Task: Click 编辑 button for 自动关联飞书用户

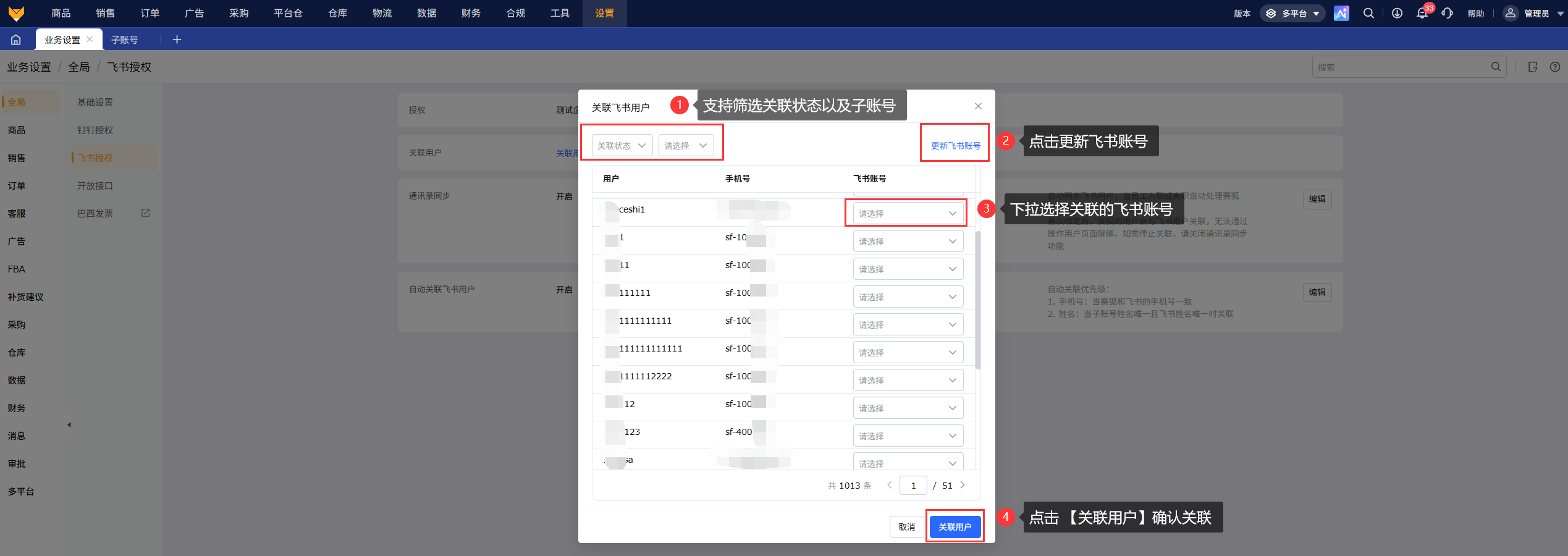Action: pyautogui.click(x=1317, y=292)
